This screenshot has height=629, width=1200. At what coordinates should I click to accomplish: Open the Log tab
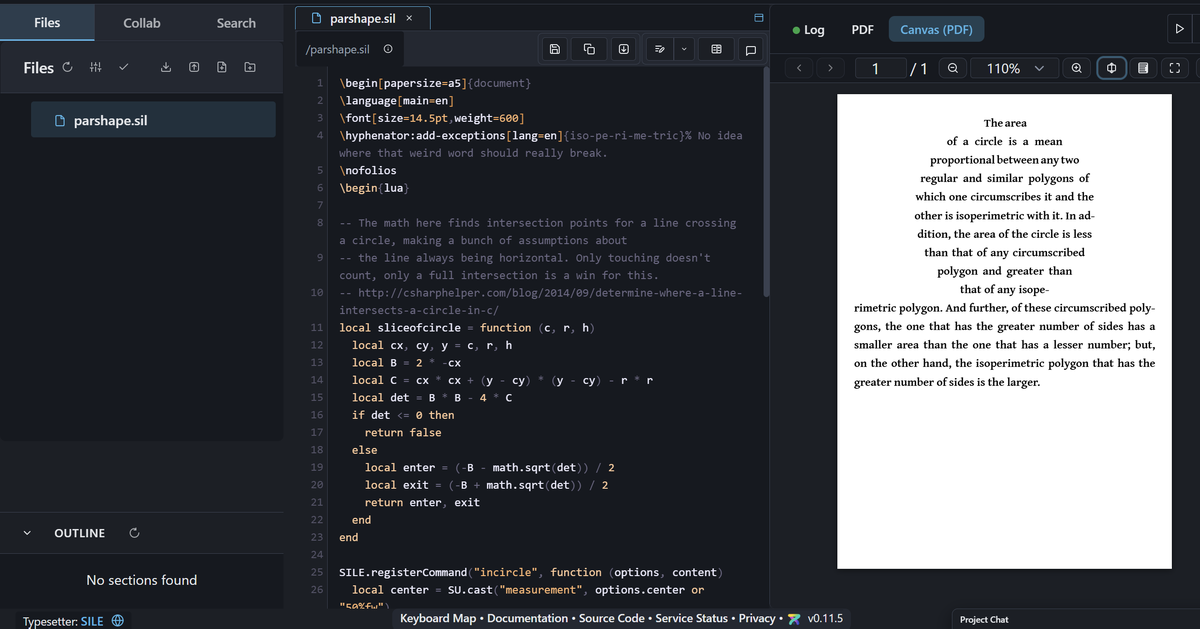pos(808,30)
